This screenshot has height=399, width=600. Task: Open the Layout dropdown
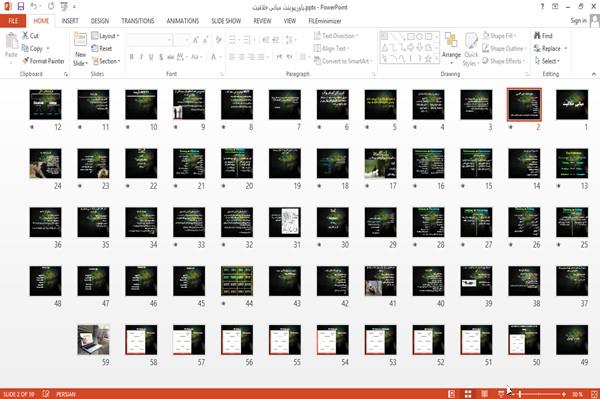pos(105,36)
